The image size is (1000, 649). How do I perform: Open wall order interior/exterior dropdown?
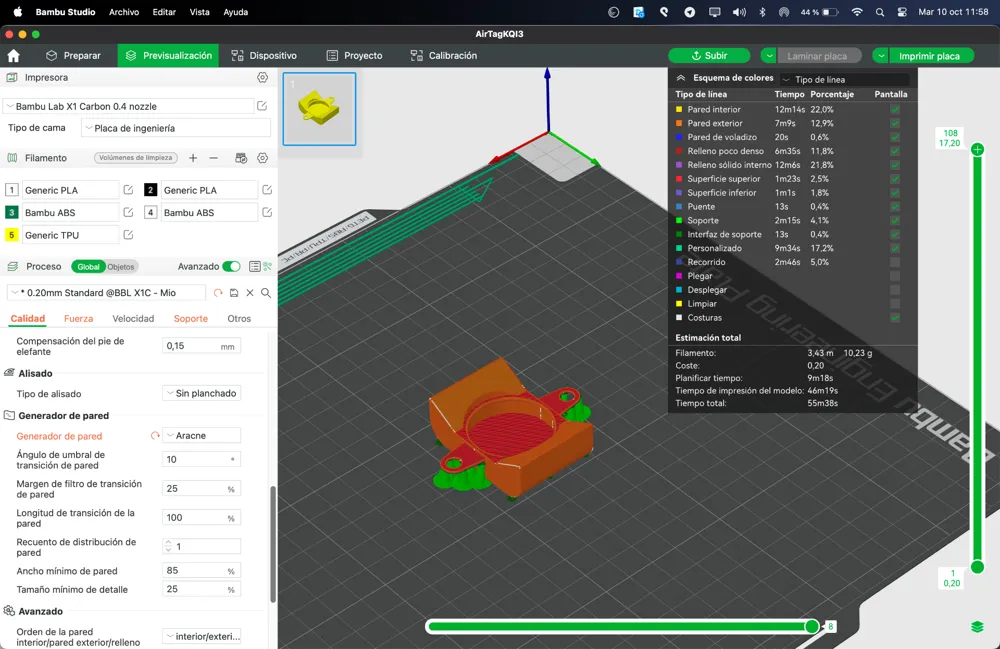(x=202, y=636)
